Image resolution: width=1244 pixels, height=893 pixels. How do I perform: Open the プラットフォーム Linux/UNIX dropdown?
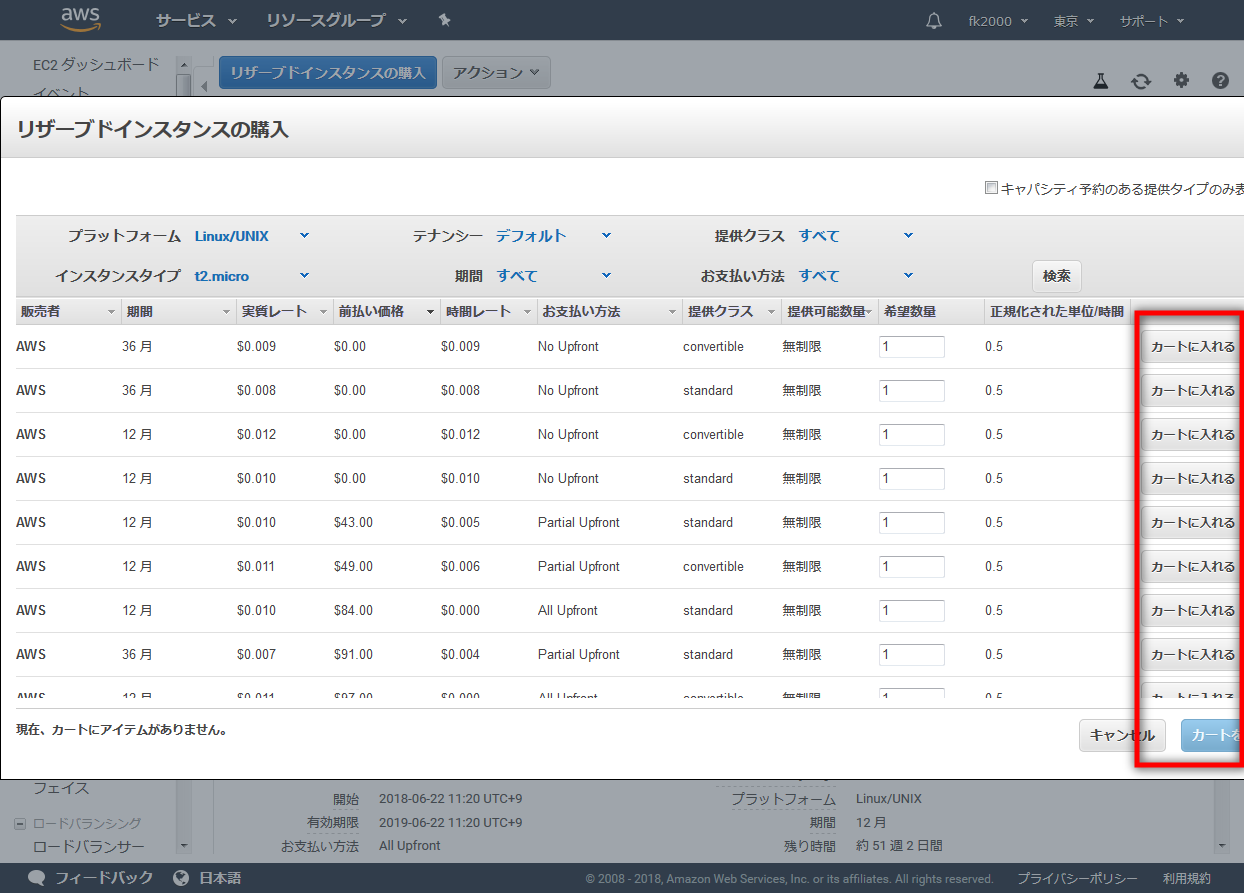coord(252,236)
